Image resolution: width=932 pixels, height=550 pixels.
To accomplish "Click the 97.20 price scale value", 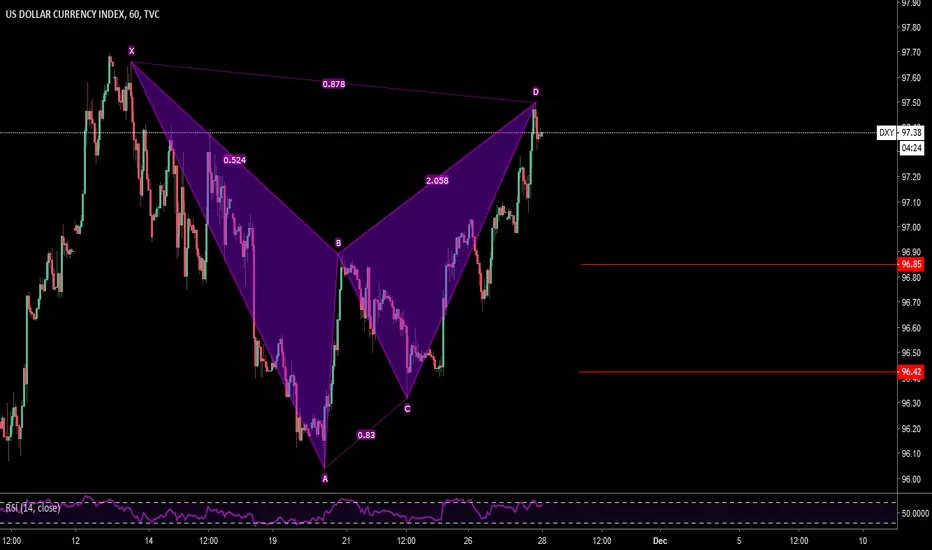I will click(911, 177).
